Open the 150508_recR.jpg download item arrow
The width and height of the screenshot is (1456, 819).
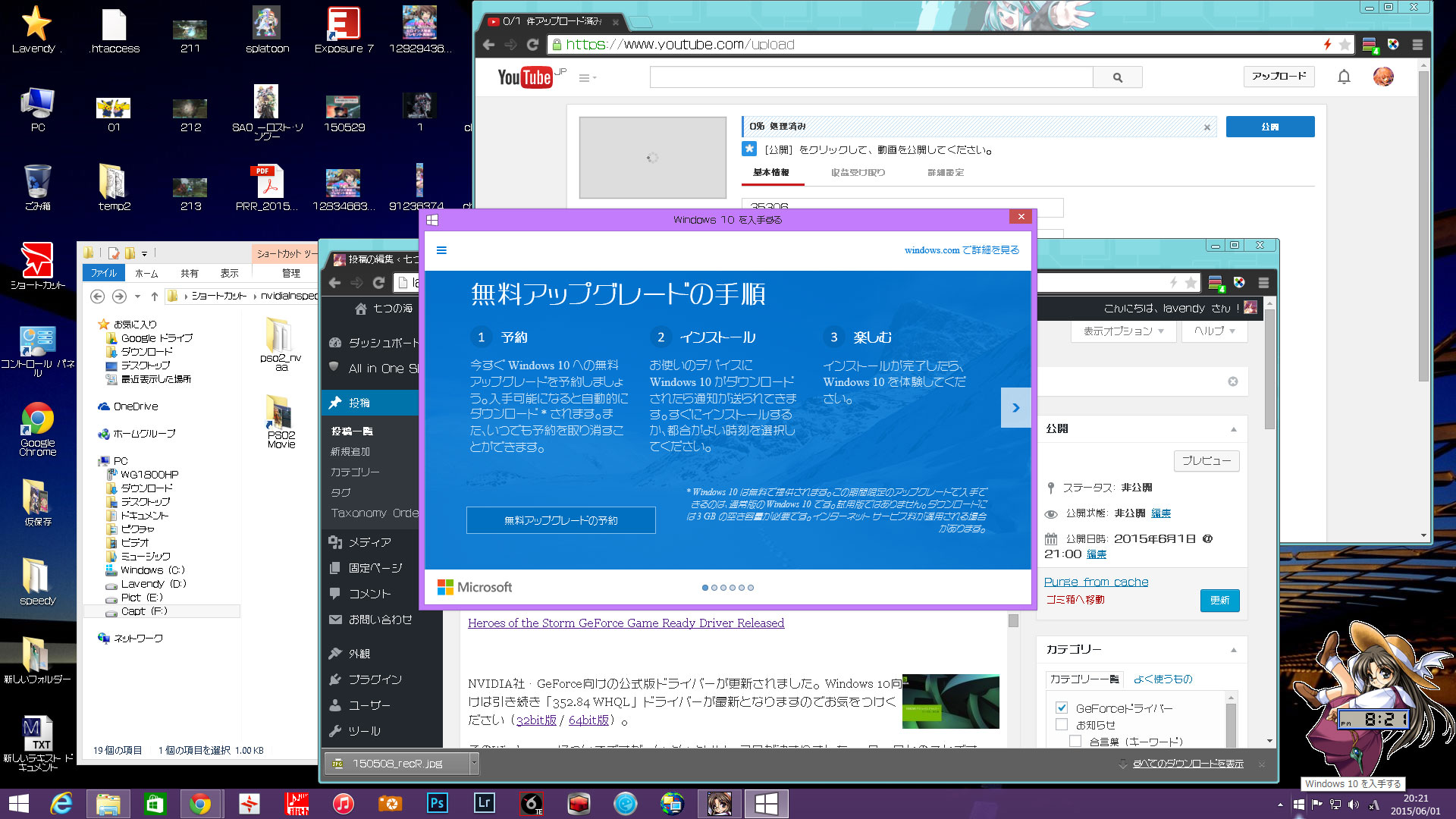point(474,763)
